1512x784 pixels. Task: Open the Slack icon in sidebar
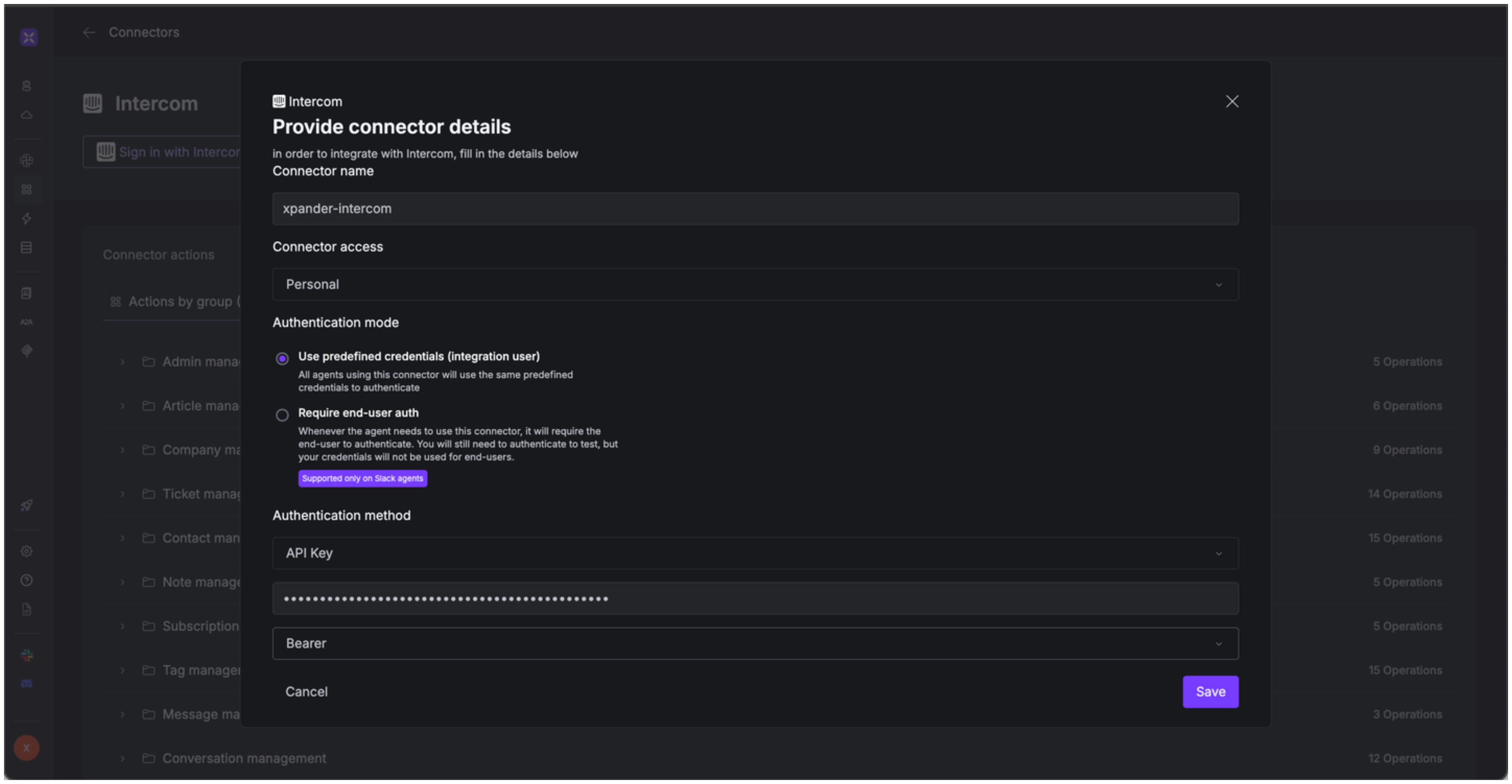[x=26, y=655]
